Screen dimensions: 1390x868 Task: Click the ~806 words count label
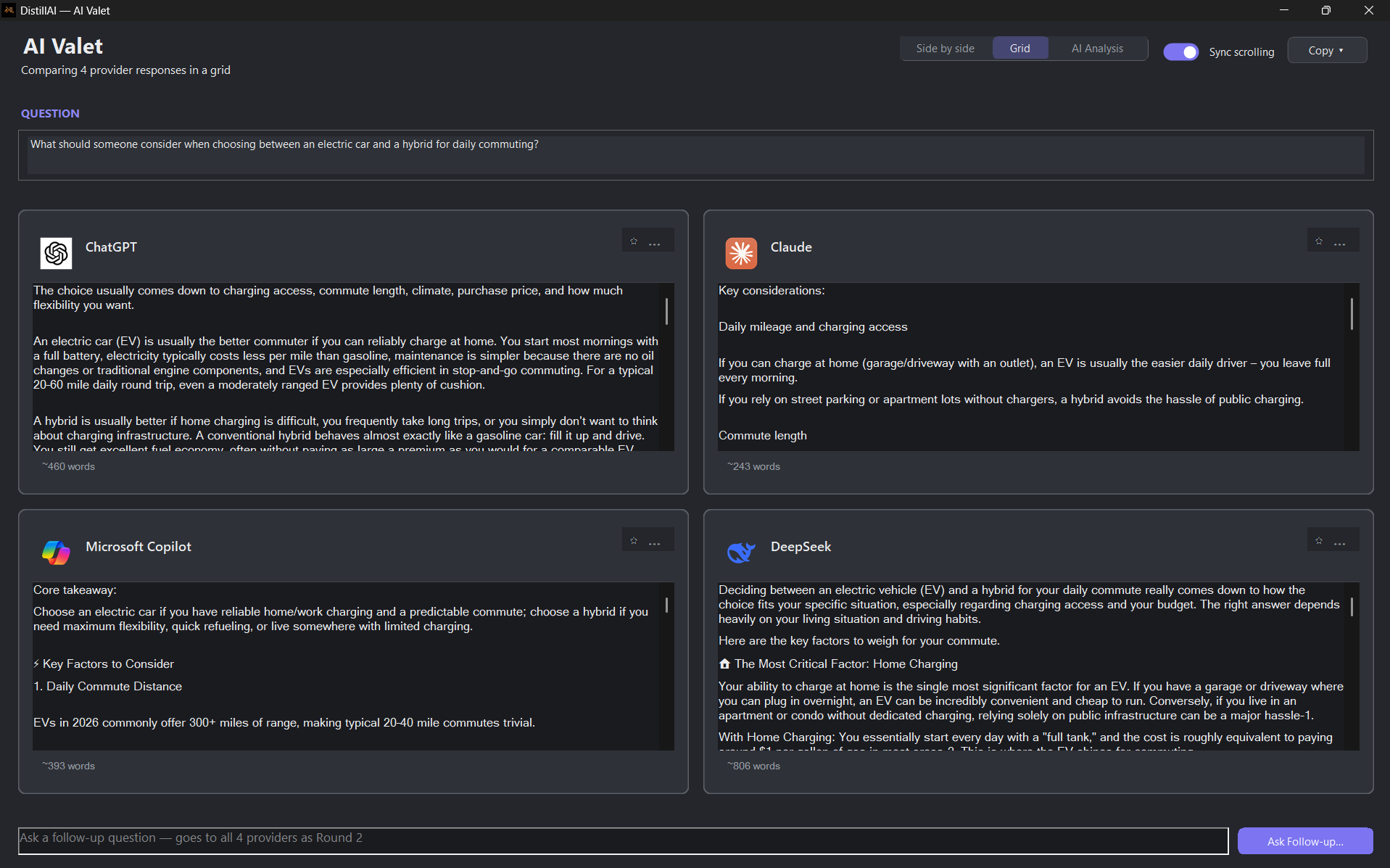[753, 766]
